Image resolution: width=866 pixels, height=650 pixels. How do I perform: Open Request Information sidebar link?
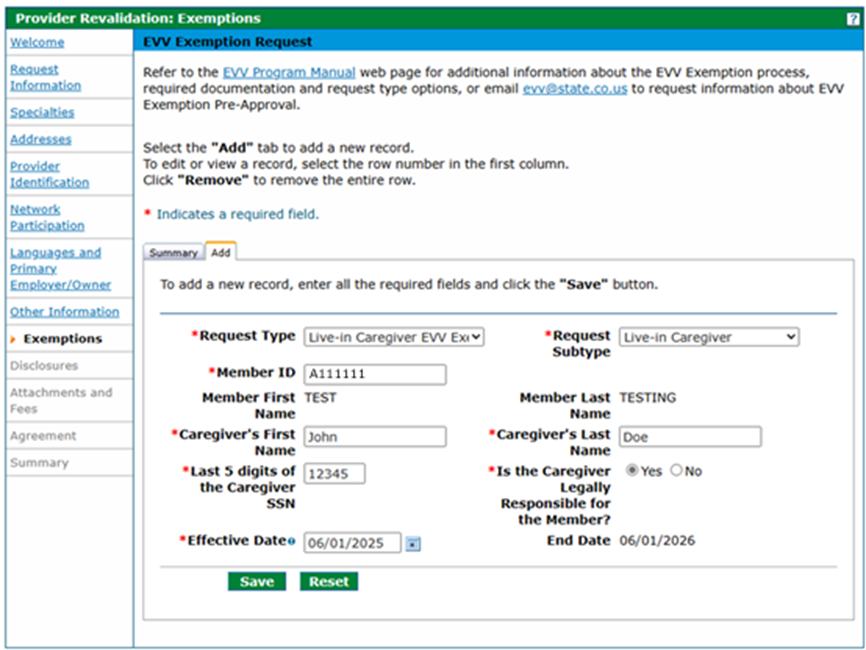[45, 77]
